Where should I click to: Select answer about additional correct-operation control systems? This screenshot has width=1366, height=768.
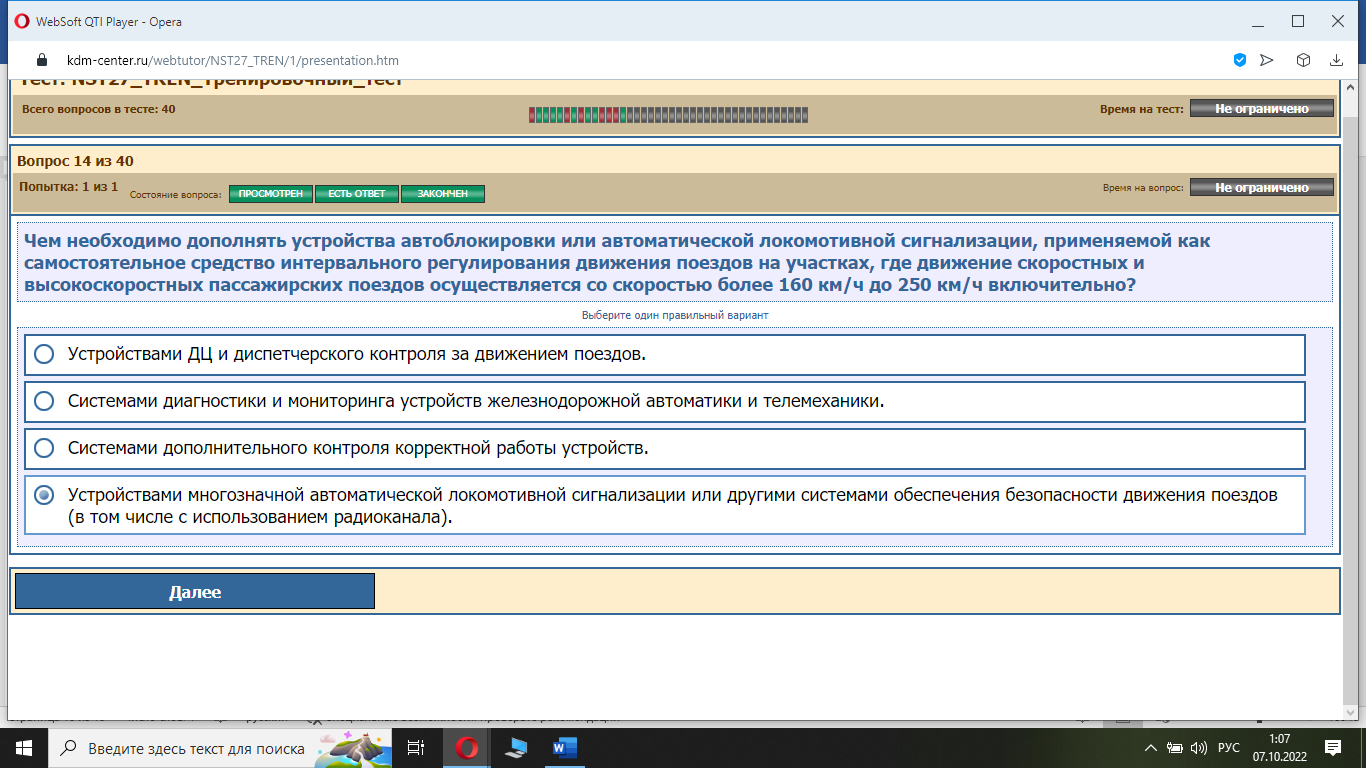(665, 448)
